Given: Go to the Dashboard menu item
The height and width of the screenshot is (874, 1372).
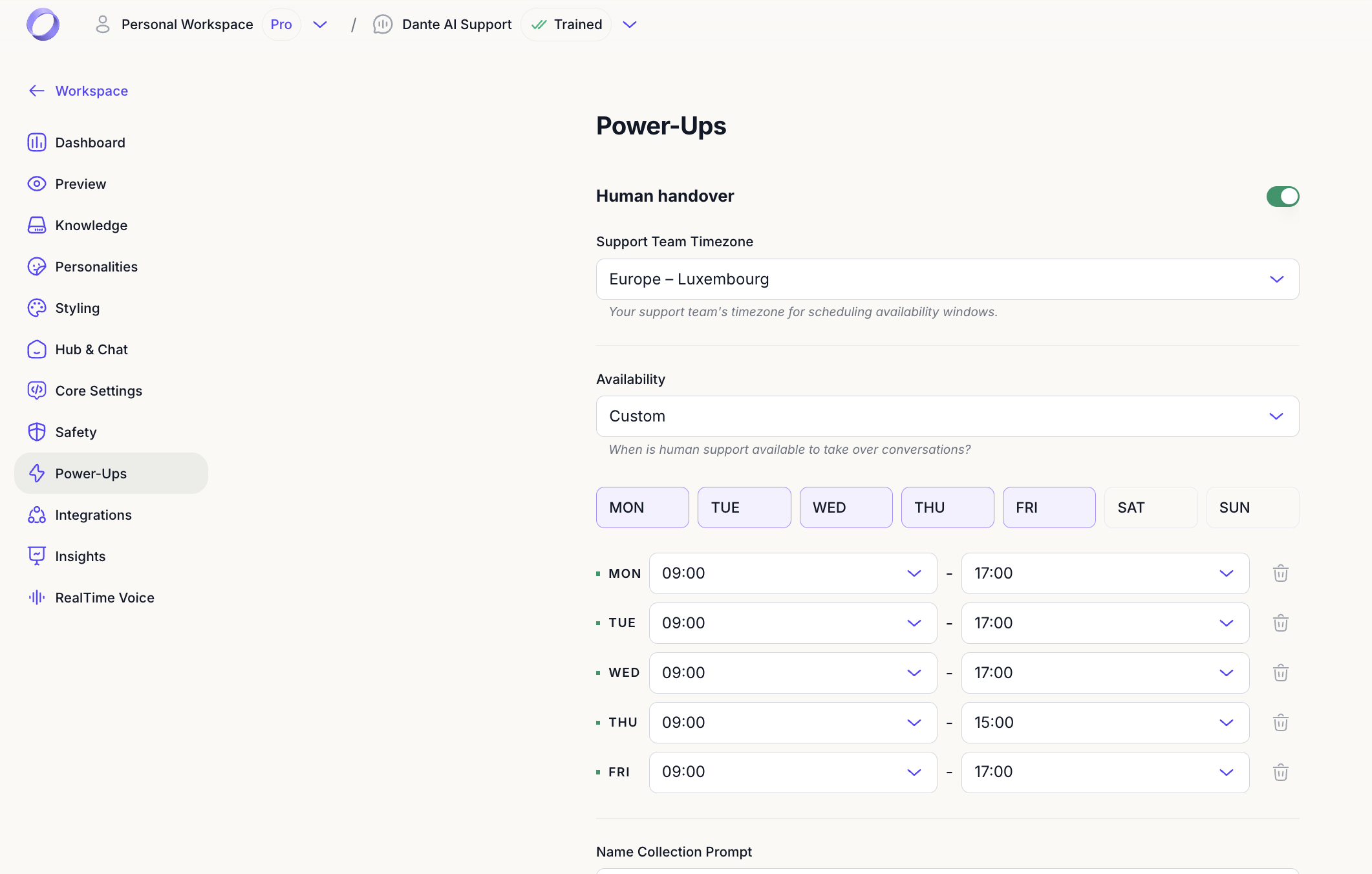Looking at the screenshot, I should point(111,142).
